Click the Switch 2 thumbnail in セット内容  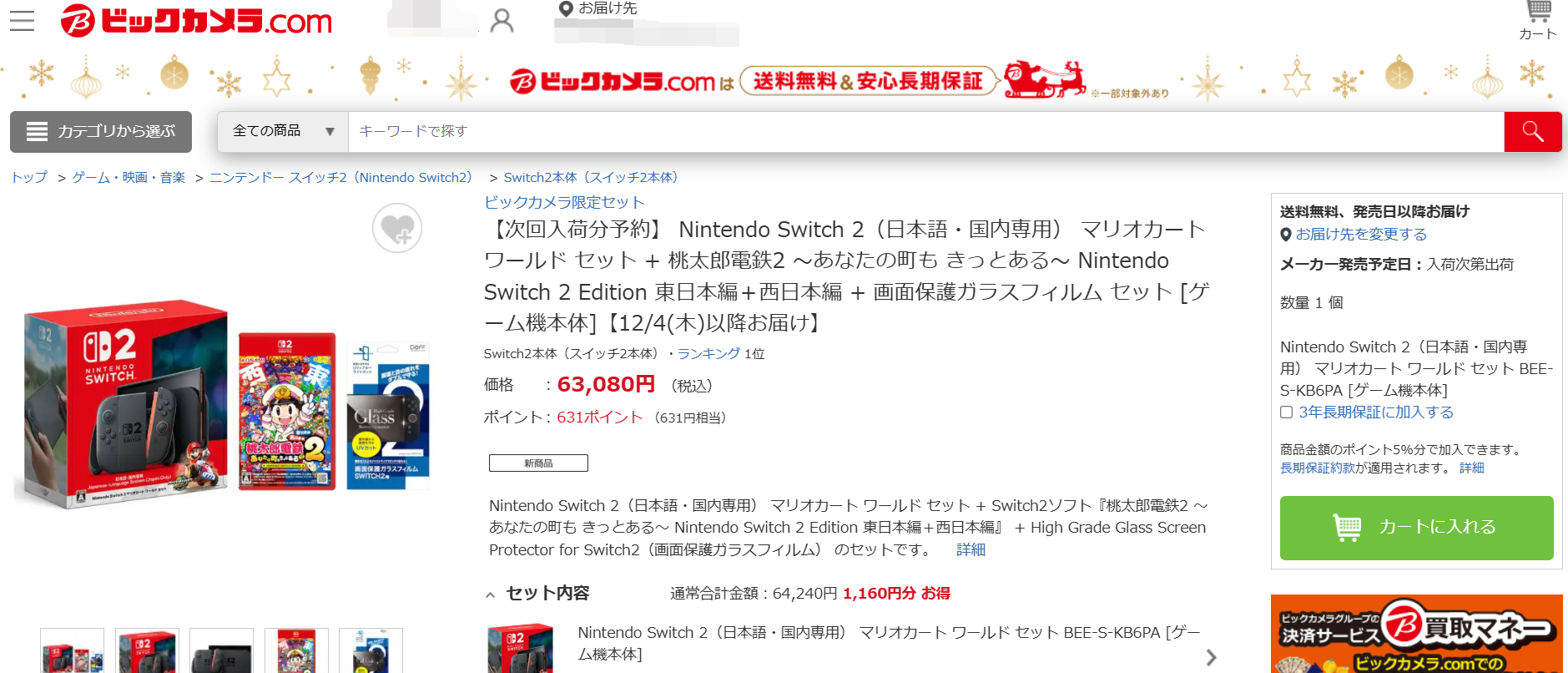(x=520, y=648)
